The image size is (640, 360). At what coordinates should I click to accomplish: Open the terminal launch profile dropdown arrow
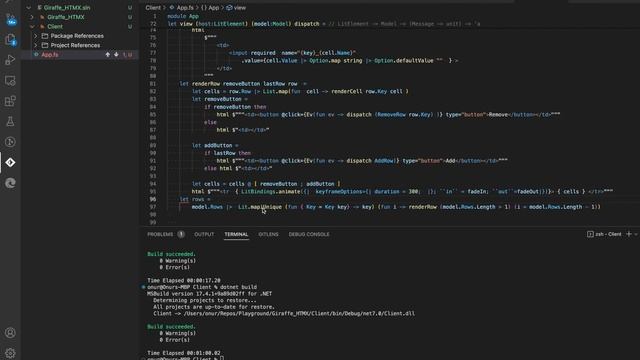(x=636, y=234)
